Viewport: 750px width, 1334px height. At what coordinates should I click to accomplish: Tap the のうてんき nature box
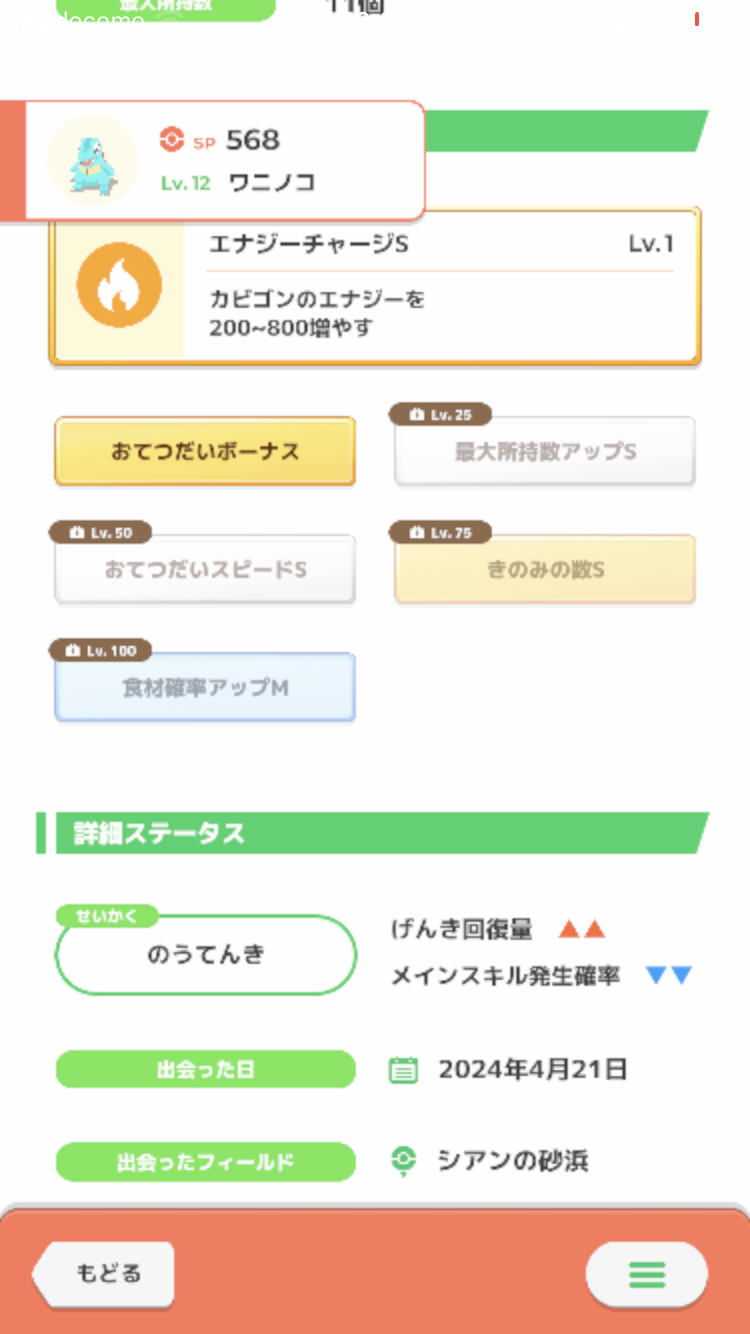tap(206, 955)
